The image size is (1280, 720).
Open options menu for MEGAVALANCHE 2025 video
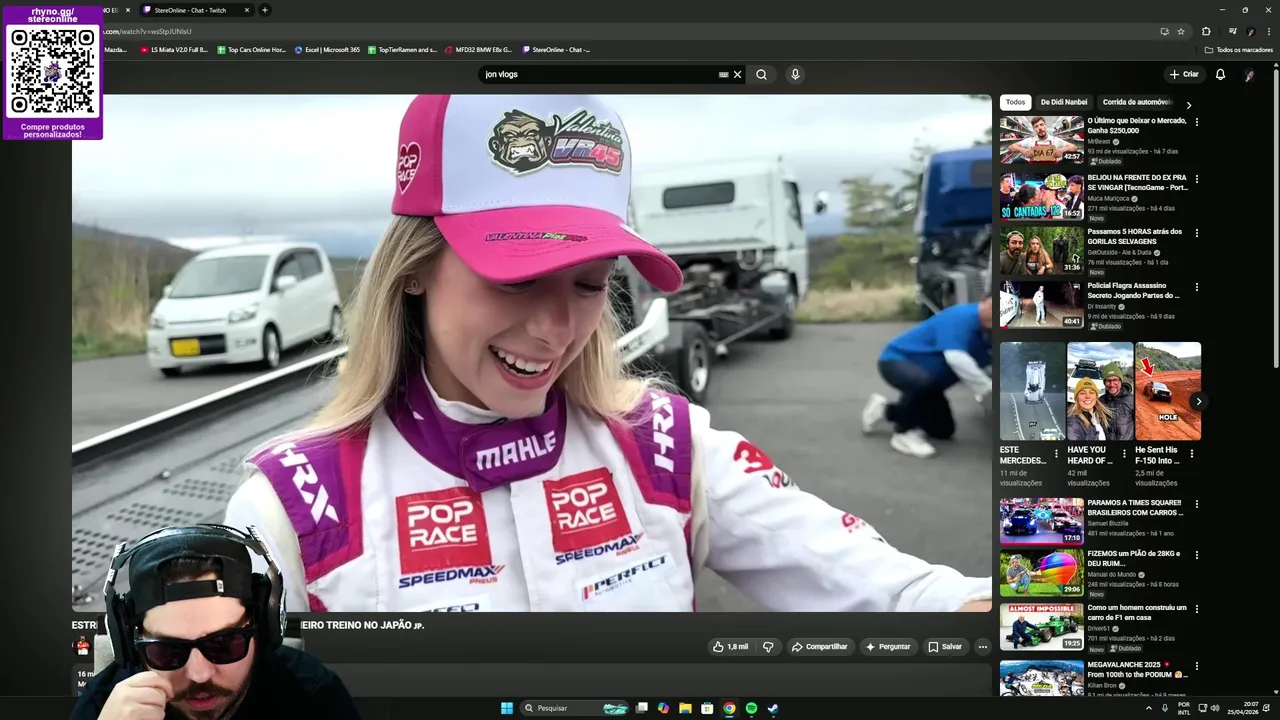tap(1196, 666)
